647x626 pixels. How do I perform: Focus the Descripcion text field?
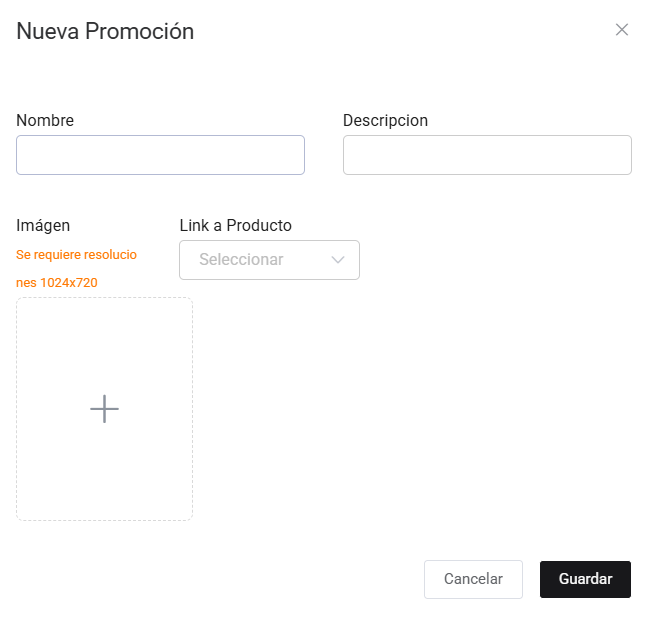coord(487,155)
